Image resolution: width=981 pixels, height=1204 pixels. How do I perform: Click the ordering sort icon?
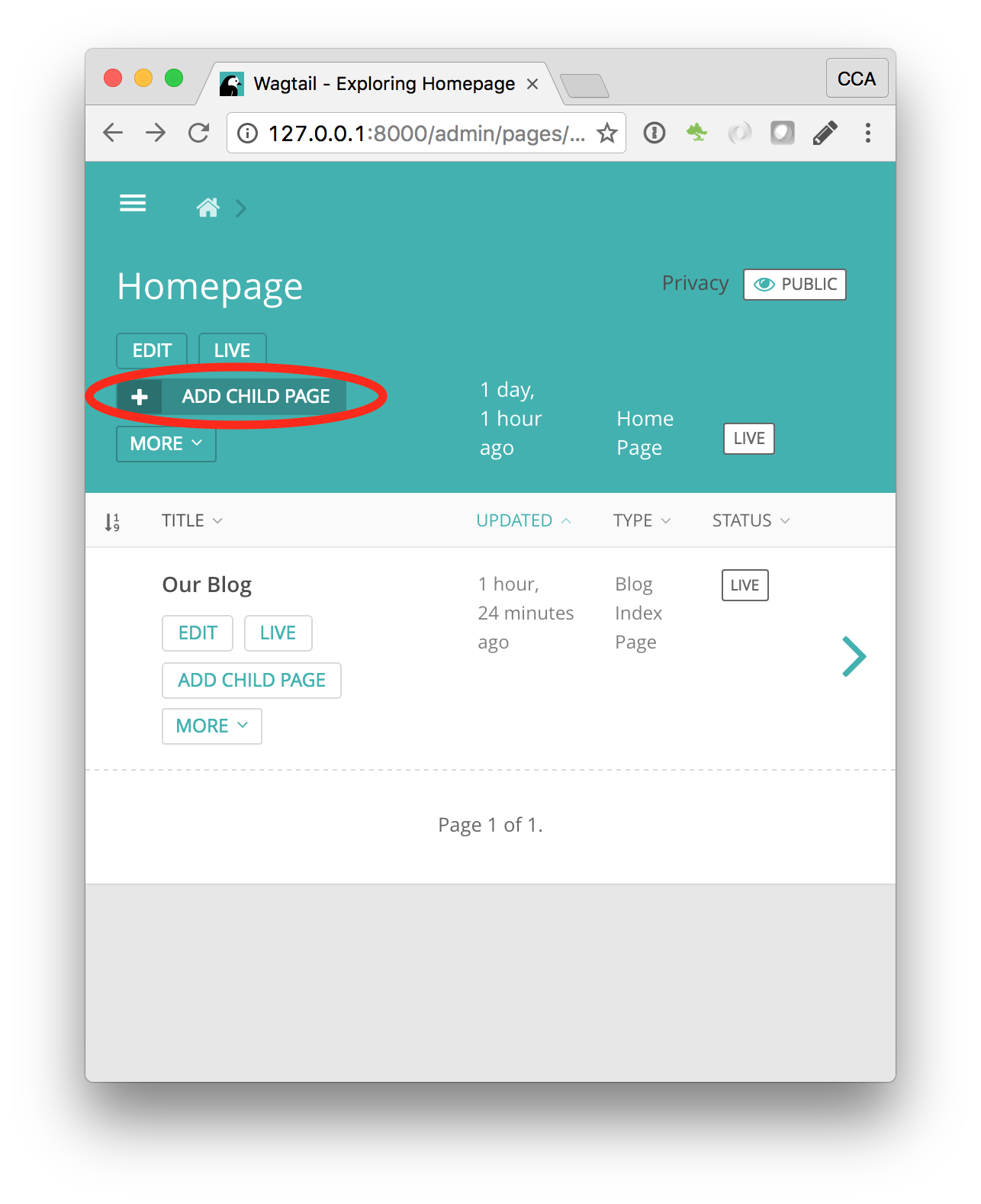112,522
